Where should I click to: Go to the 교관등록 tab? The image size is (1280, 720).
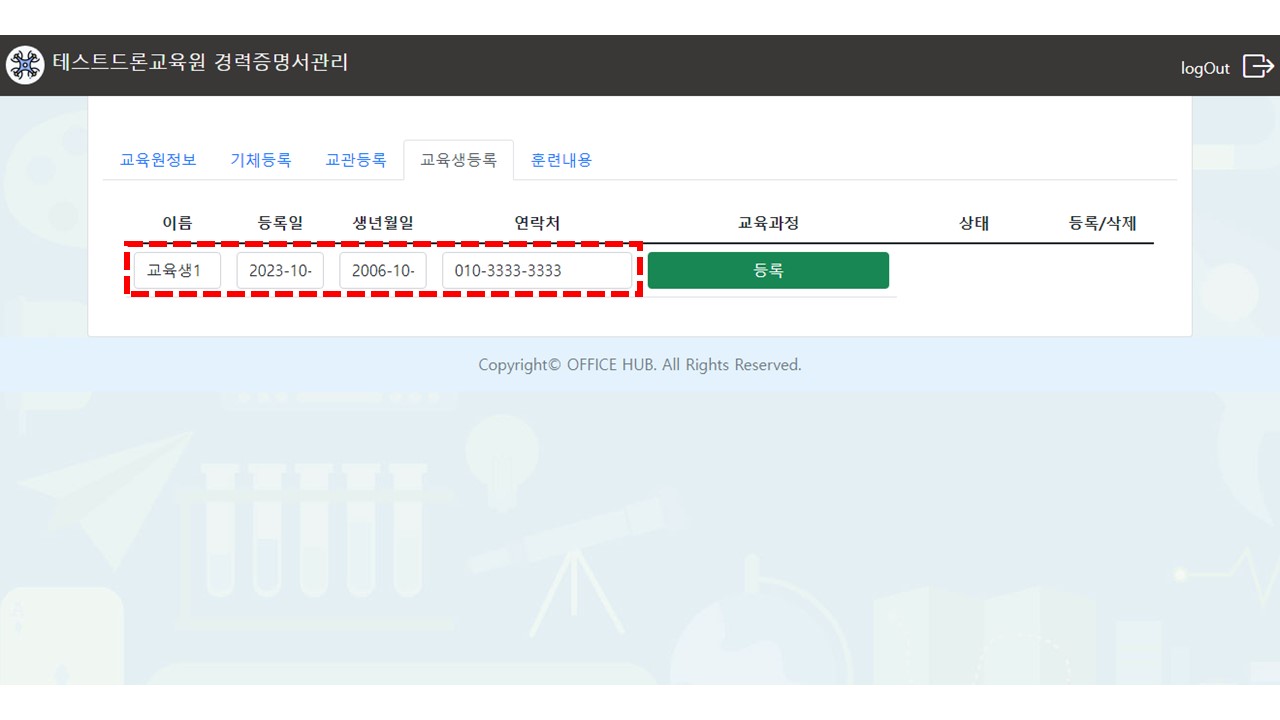[x=356, y=160]
